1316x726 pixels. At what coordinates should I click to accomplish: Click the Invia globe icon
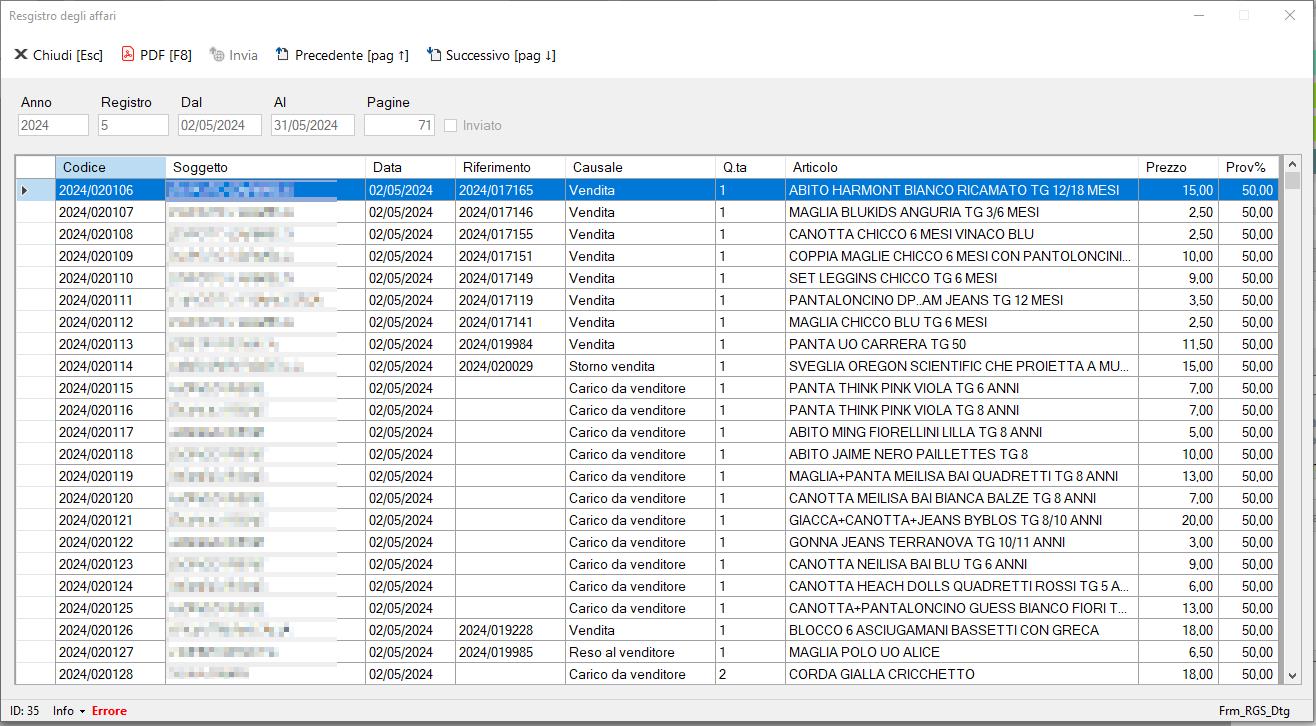pos(217,55)
